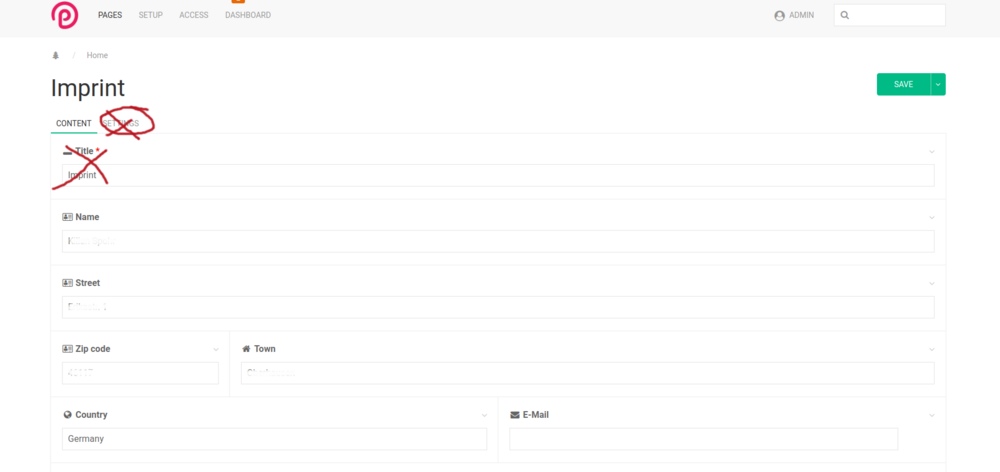Screen dimensions: 1000x472
Task: Open the Setup menu
Action: tap(151, 15)
